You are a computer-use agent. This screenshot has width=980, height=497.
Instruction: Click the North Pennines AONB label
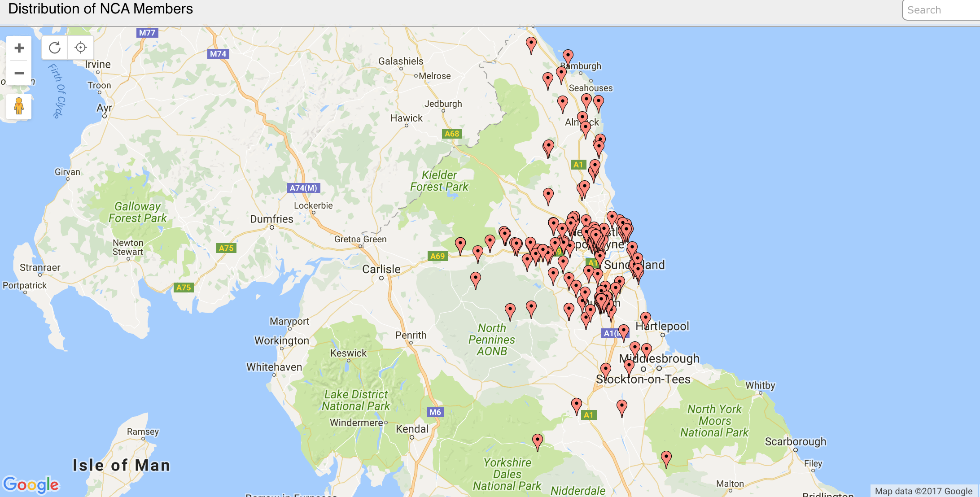(492, 339)
